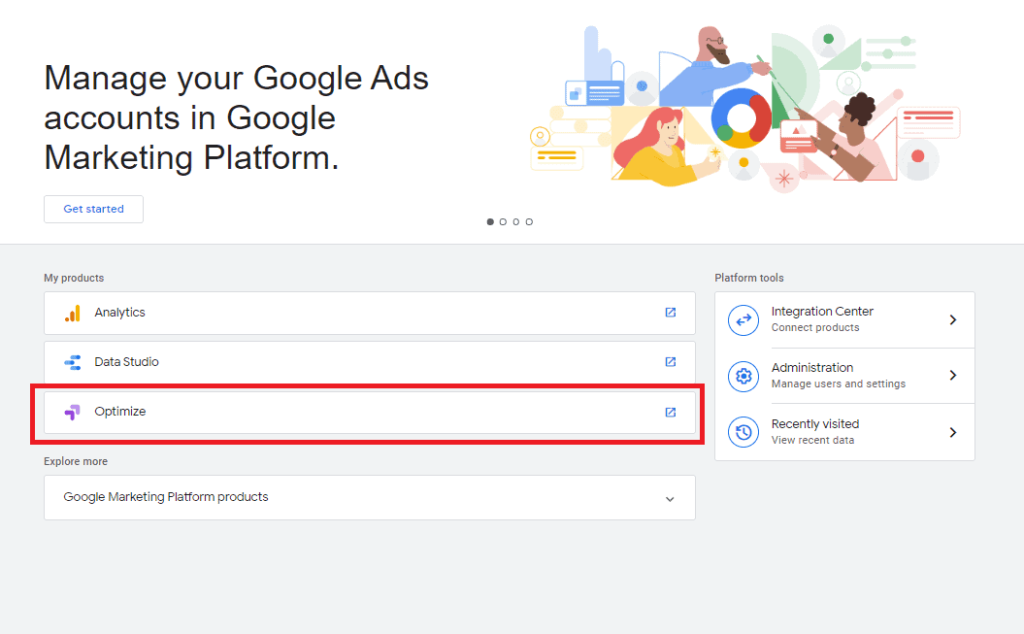Image resolution: width=1024 pixels, height=634 pixels.
Task: Open the Data Studio product label
Action: click(126, 362)
